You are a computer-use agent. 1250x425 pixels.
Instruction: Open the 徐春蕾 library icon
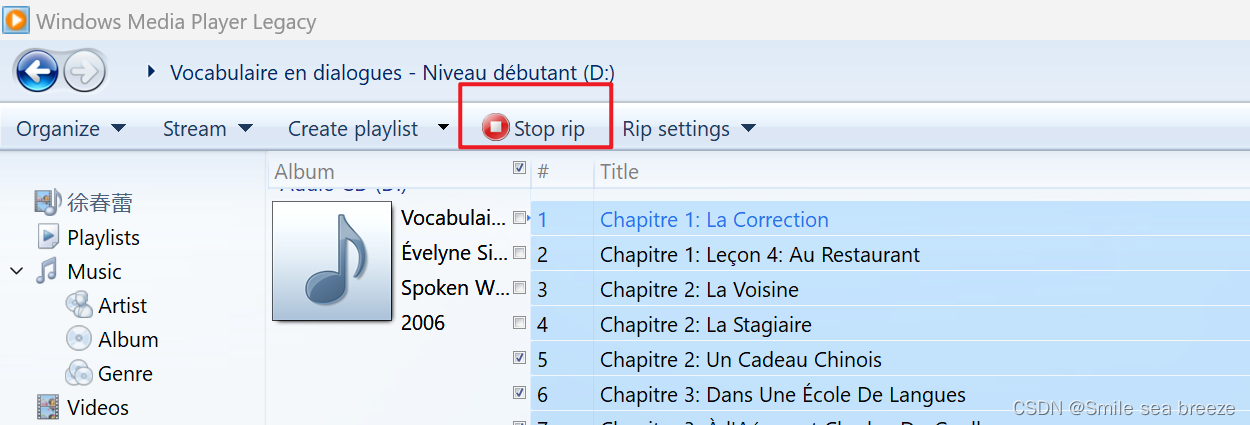tap(48, 203)
